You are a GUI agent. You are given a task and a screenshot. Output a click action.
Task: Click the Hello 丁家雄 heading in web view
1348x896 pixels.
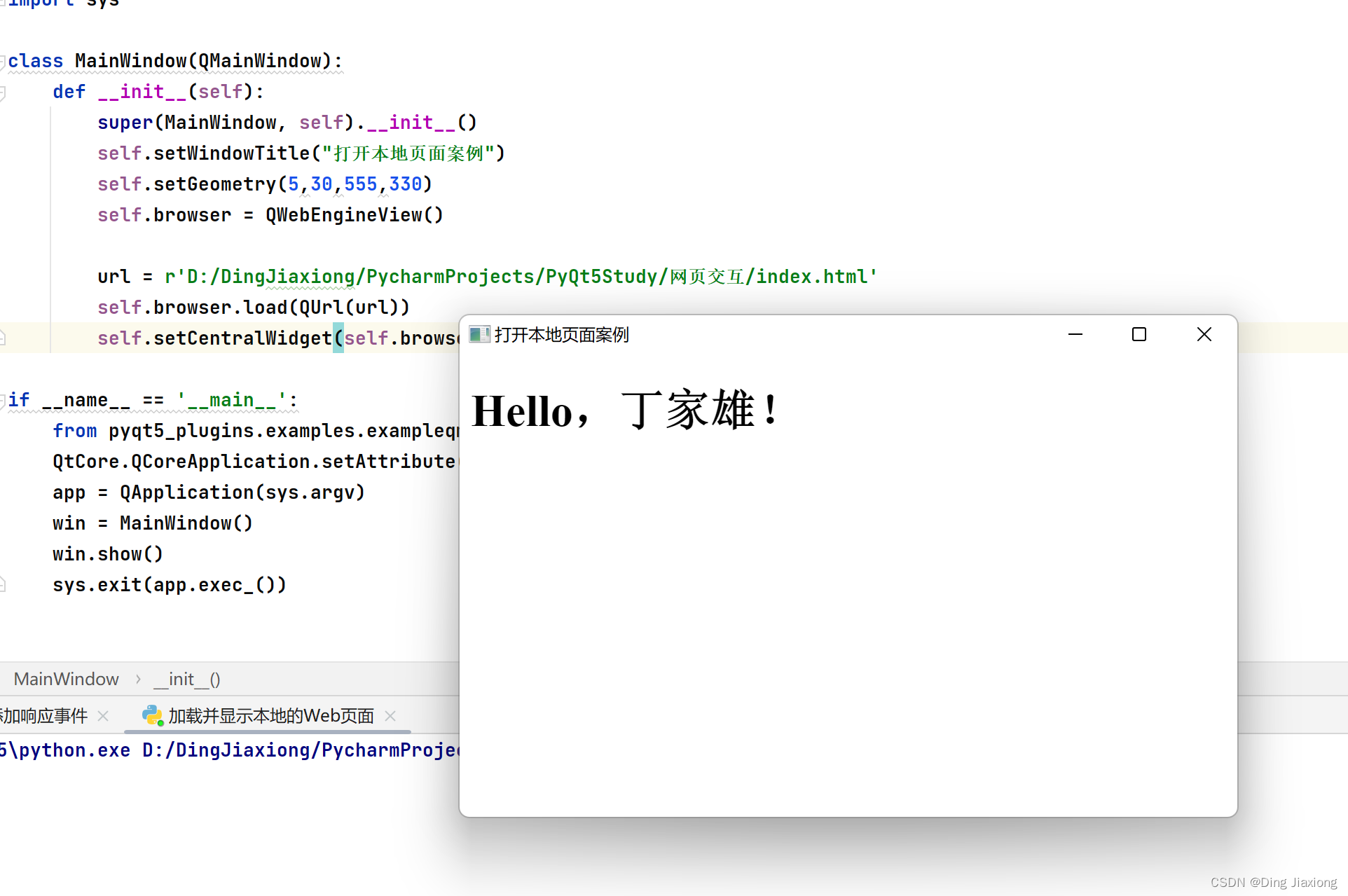624,411
